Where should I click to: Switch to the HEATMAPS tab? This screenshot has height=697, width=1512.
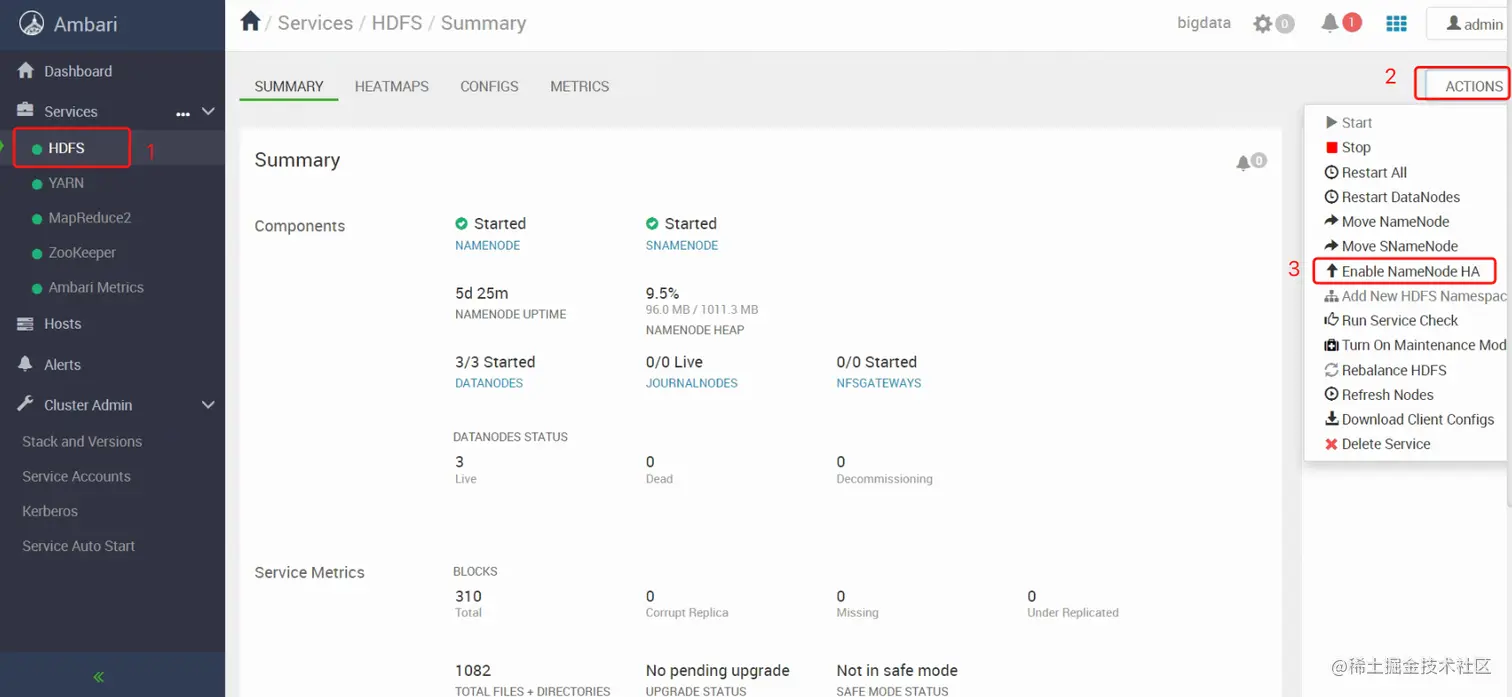coord(392,87)
